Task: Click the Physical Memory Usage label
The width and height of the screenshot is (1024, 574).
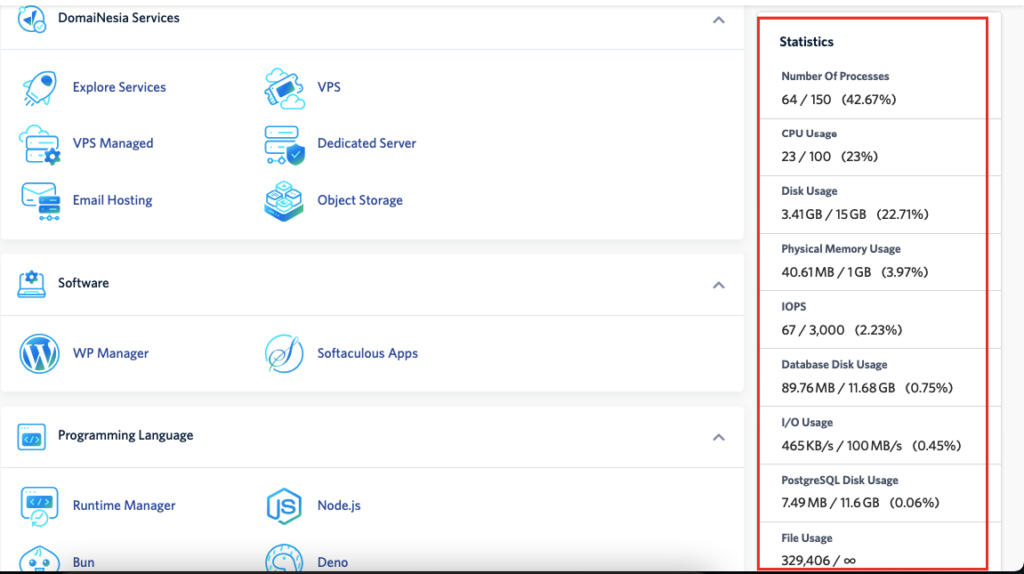Action: [x=841, y=249]
